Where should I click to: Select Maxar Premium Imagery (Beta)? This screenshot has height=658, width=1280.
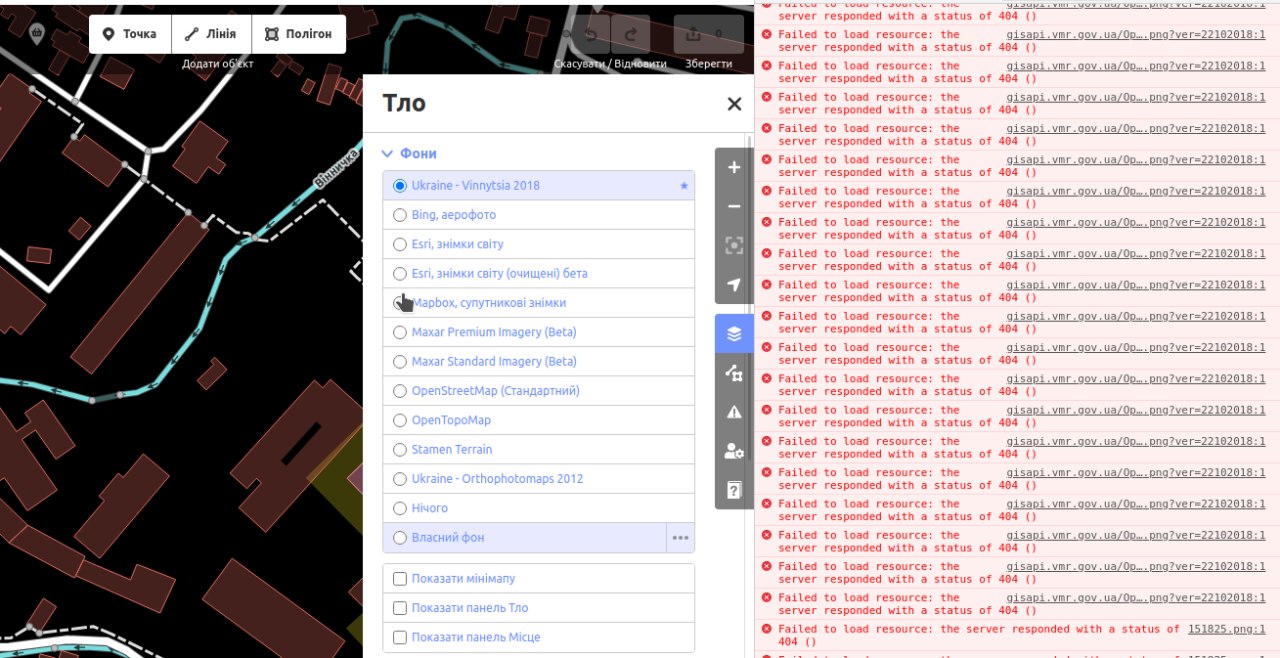538,332
